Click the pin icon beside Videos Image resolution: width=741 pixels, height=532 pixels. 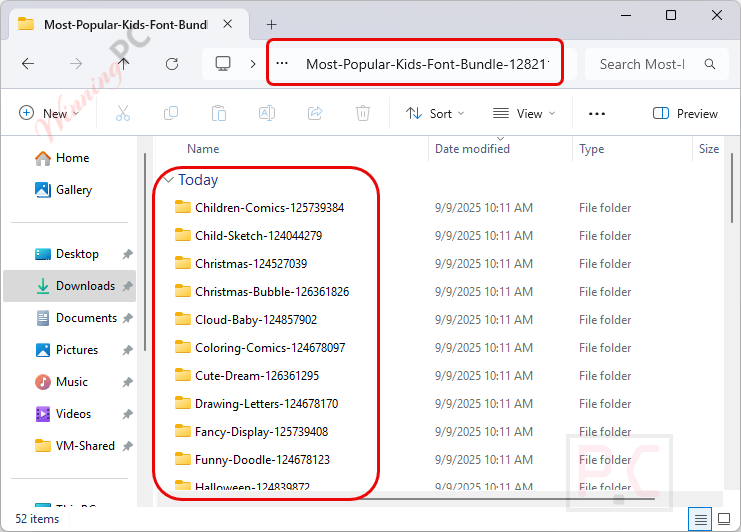tap(127, 414)
